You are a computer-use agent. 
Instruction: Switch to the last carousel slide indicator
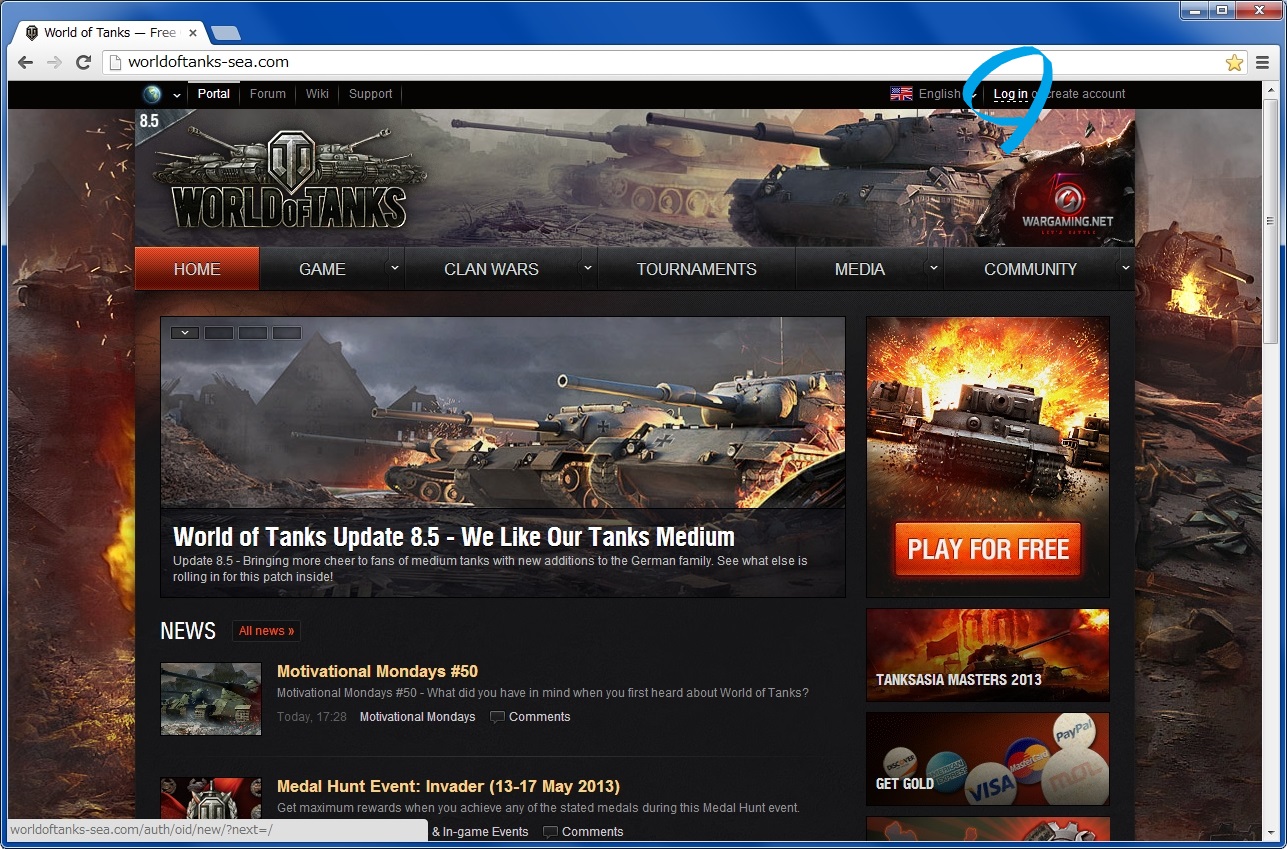tap(287, 333)
